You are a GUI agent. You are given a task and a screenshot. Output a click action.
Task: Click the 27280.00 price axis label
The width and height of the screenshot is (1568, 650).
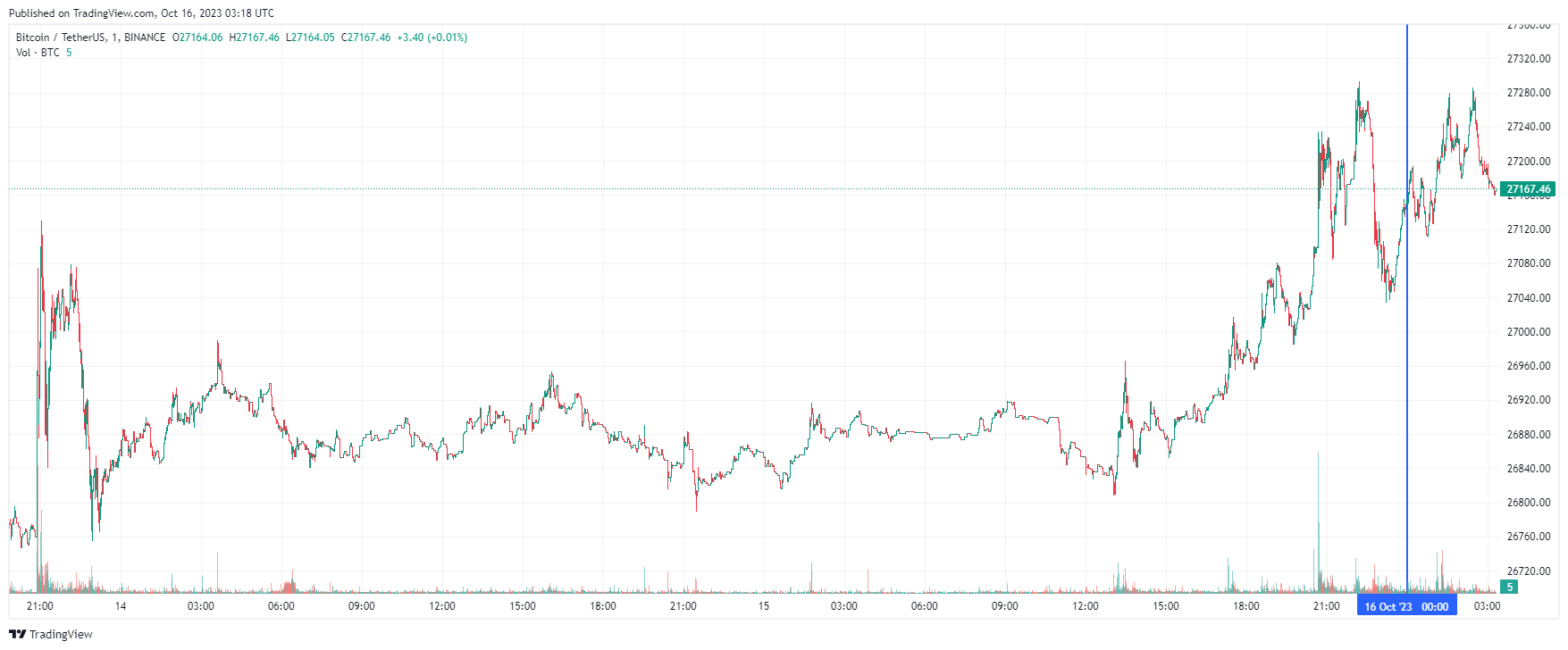(x=1529, y=93)
